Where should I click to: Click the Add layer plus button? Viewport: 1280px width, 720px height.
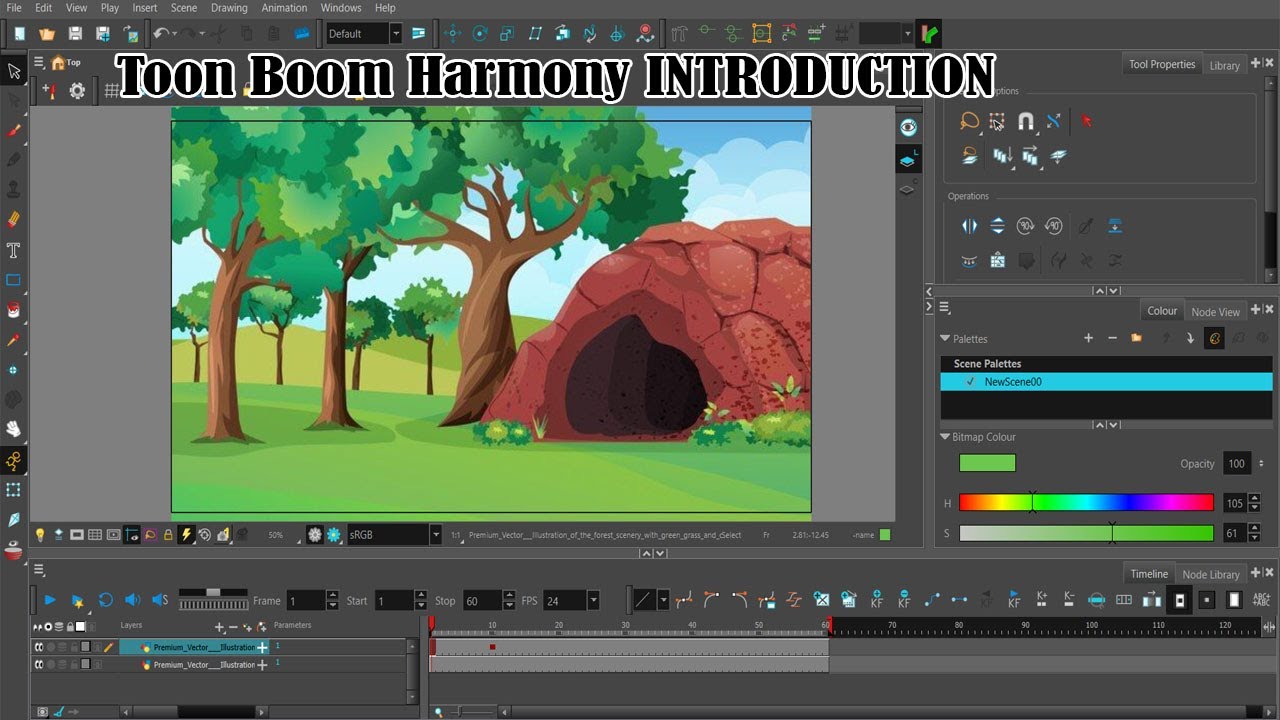click(x=220, y=627)
